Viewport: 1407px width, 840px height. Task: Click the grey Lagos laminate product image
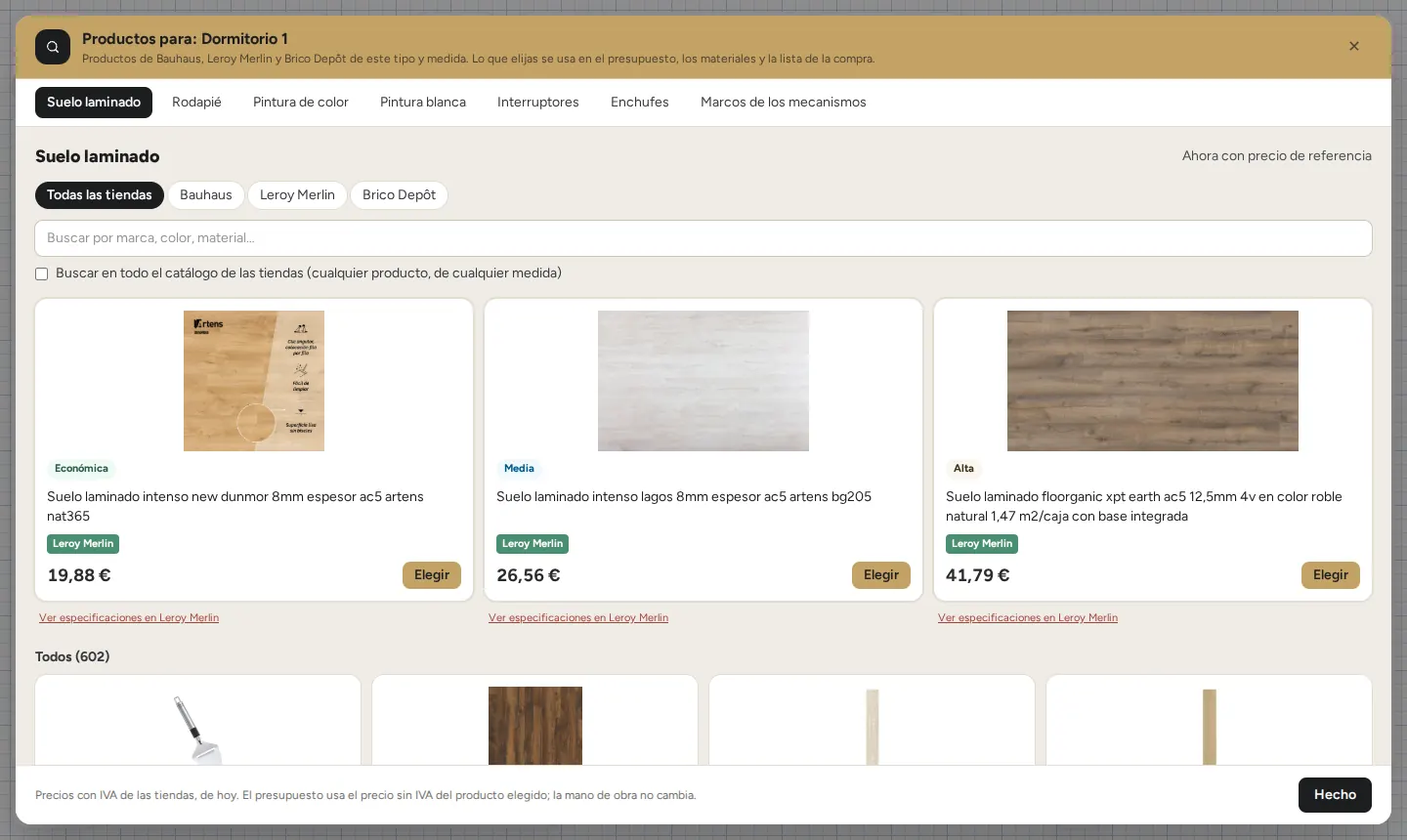coord(703,381)
